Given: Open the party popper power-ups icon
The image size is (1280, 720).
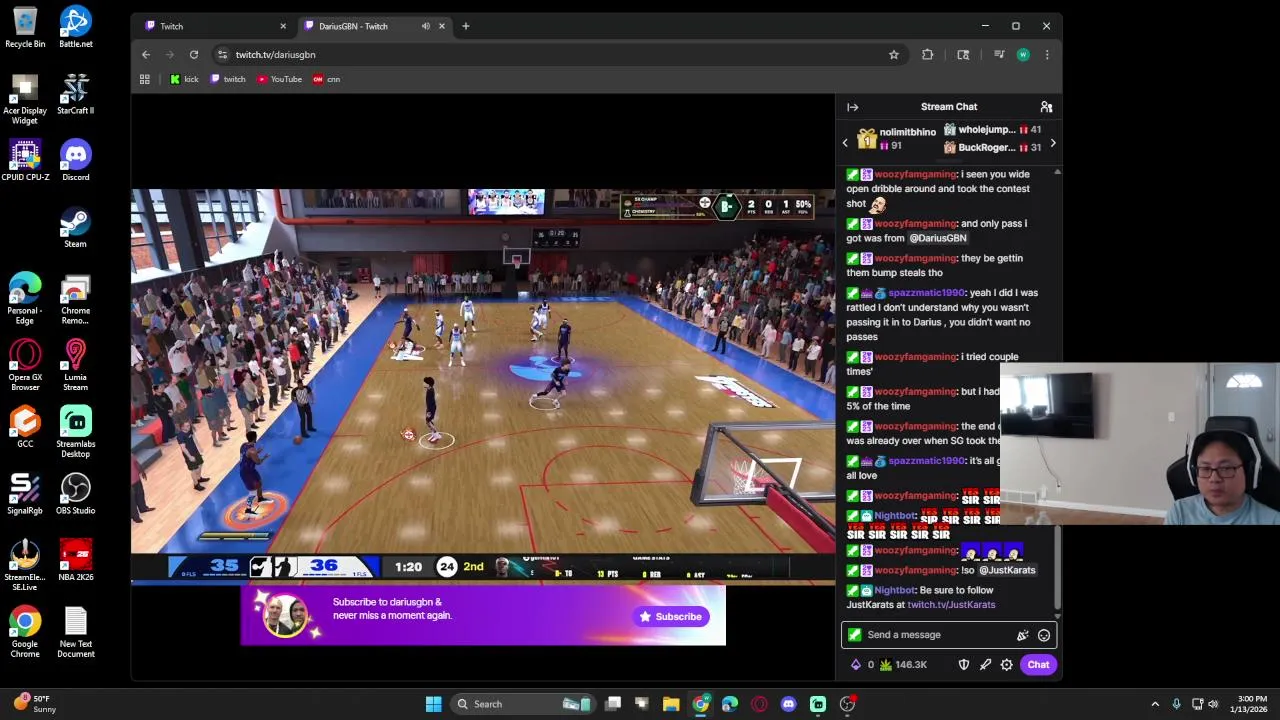Looking at the screenshot, I should click(1022, 635).
